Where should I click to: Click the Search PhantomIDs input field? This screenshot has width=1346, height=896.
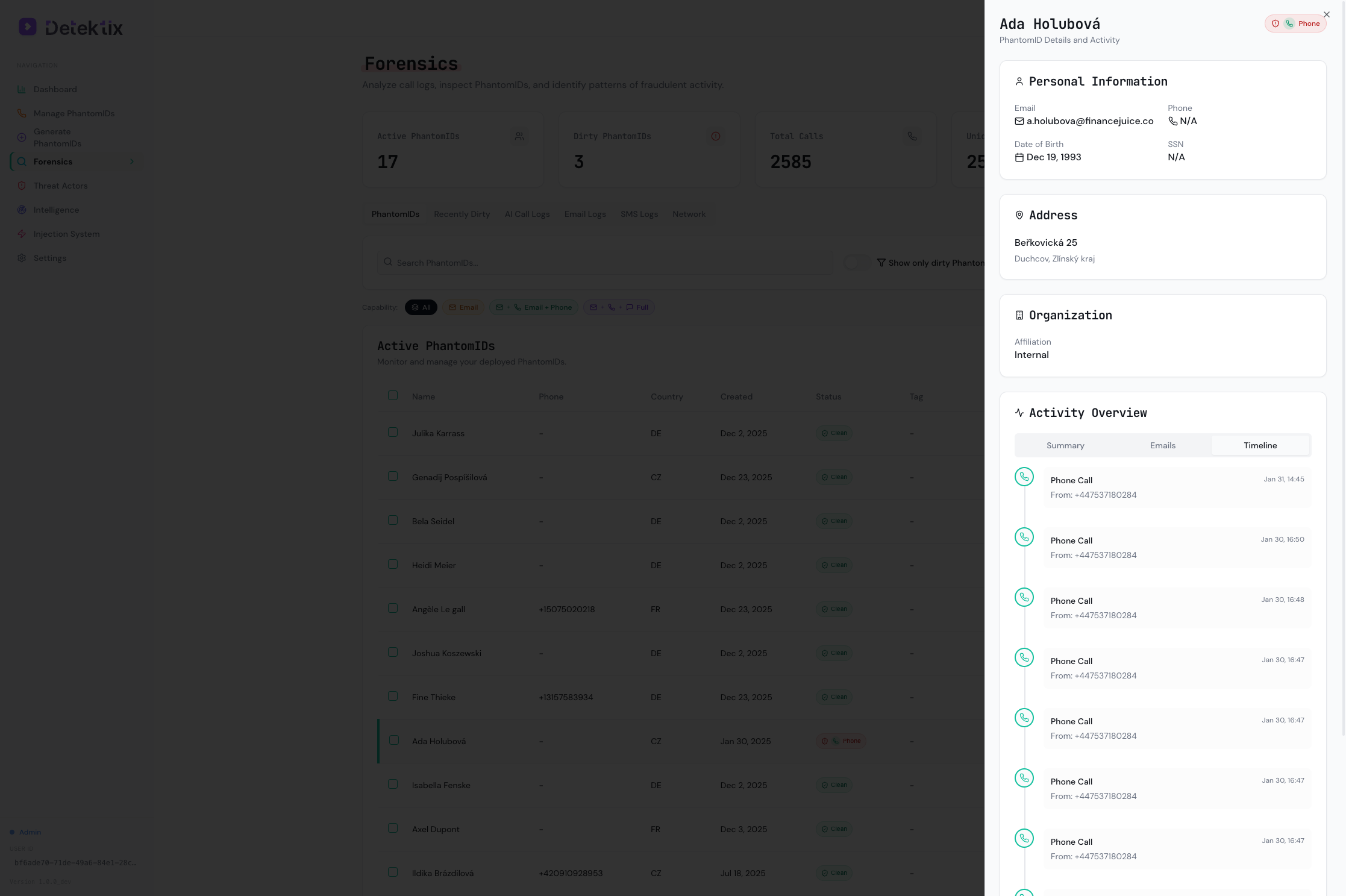605,263
